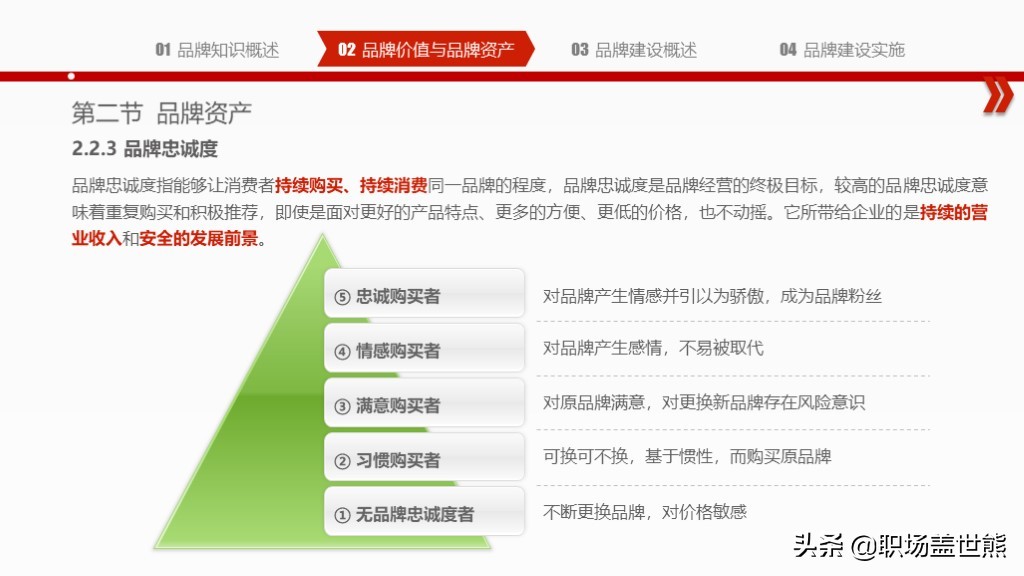Select the ③ 满意购买者 pyramid level icon
1024x576 pixels.
tap(424, 401)
